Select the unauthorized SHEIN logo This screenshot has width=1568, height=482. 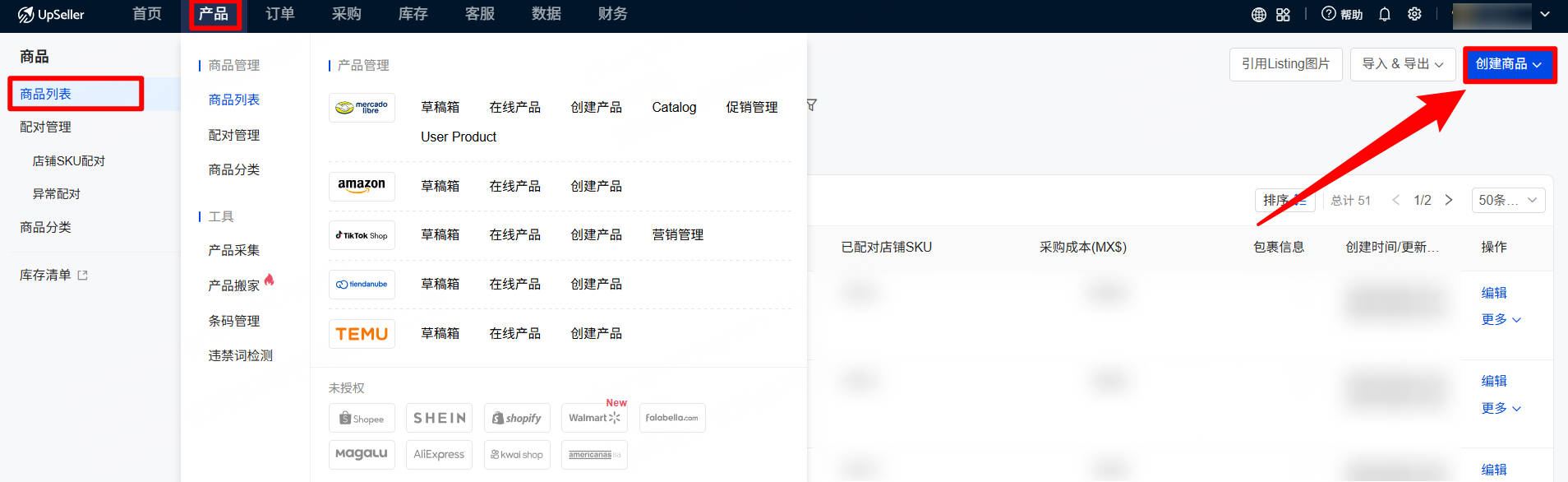click(439, 418)
